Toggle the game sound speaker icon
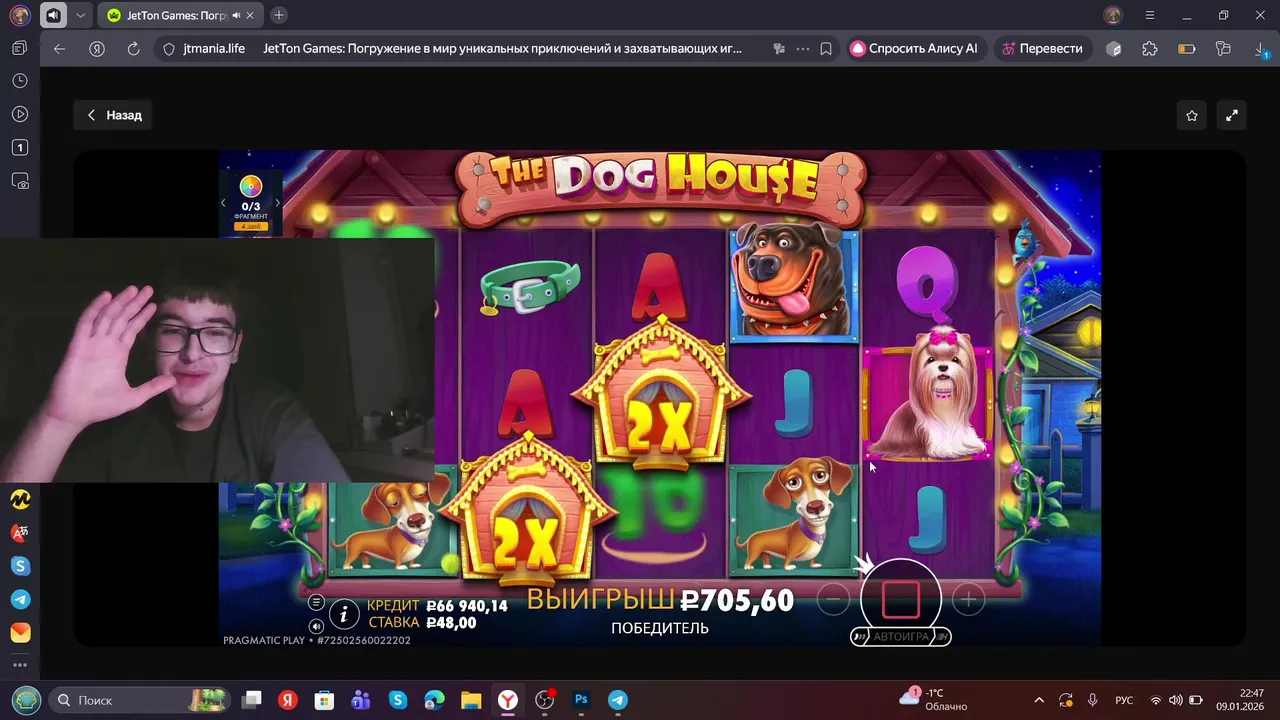The width and height of the screenshot is (1280, 720). pyautogui.click(x=316, y=626)
